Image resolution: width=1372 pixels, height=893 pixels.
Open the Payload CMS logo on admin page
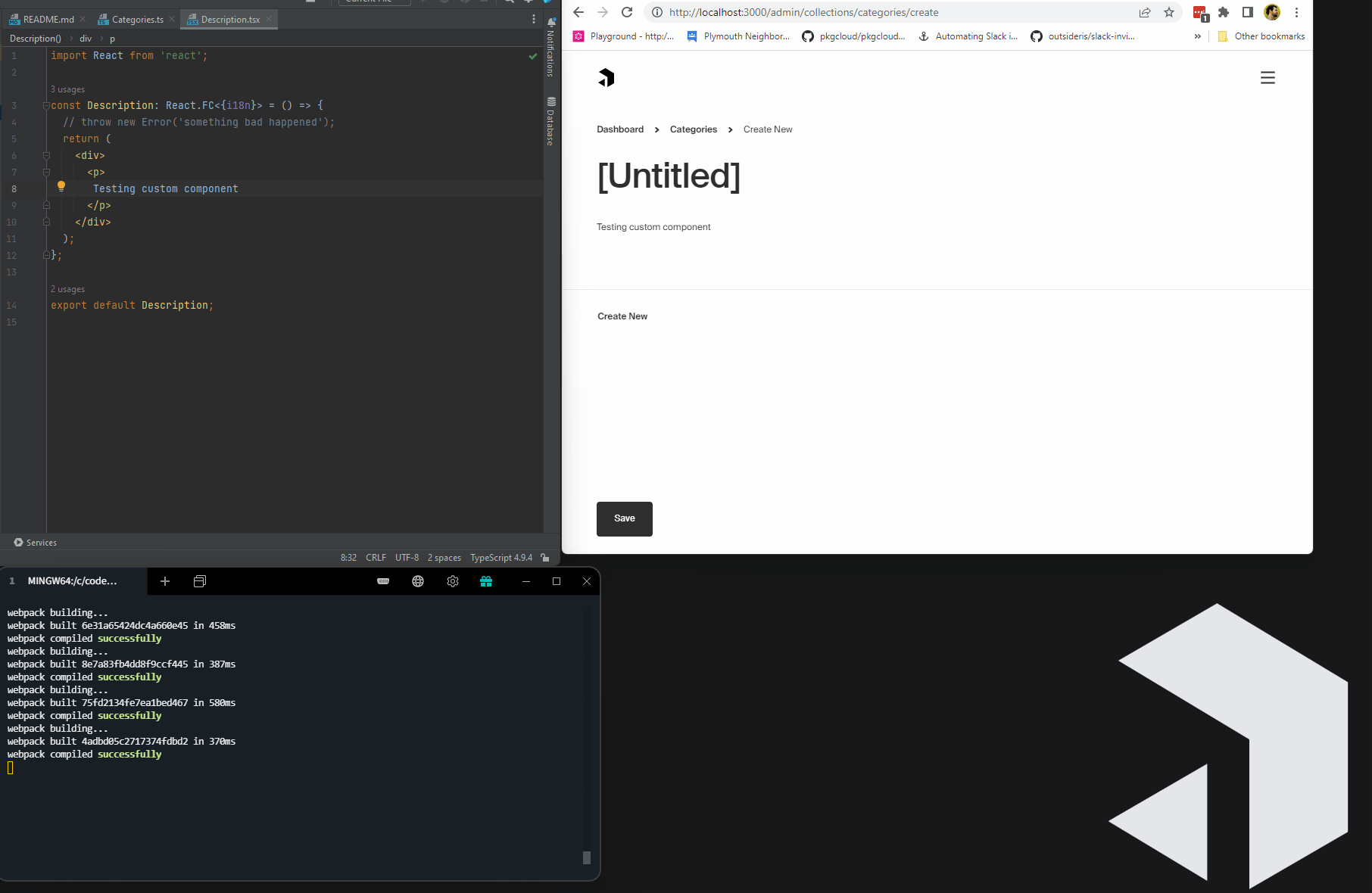(606, 77)
